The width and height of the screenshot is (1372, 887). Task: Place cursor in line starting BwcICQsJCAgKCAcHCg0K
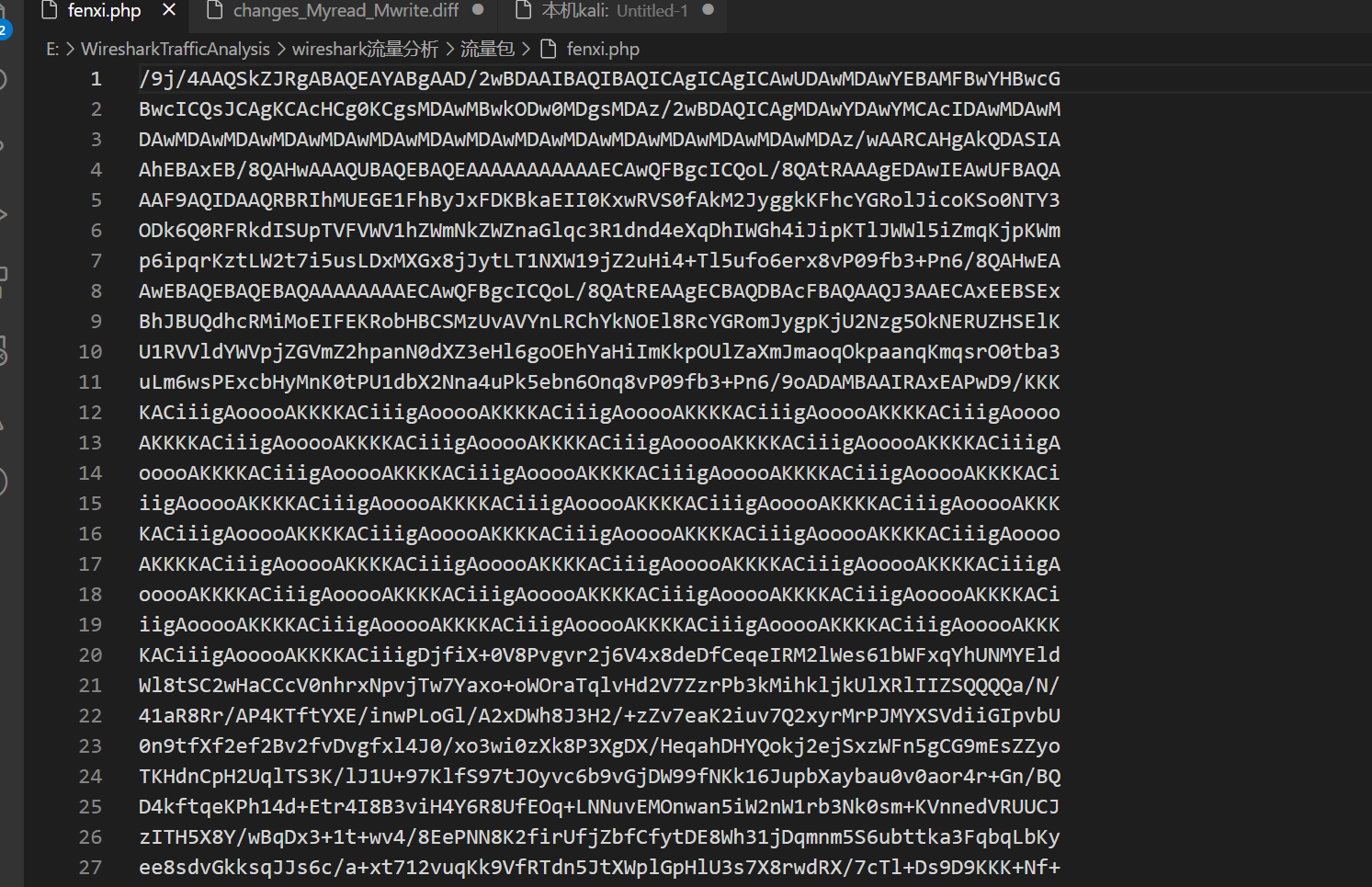point(599,109)
